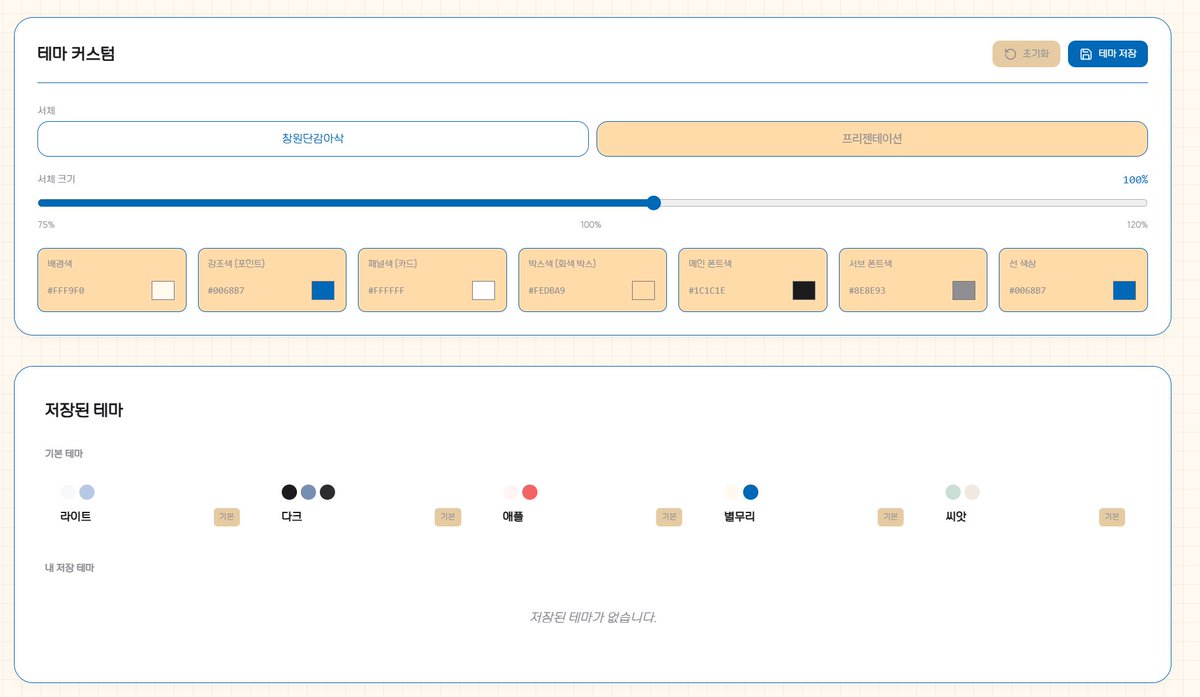1200x697 pixels.
Task: Select the 창원단감아삭 font option
Action: tap(313, 139)
